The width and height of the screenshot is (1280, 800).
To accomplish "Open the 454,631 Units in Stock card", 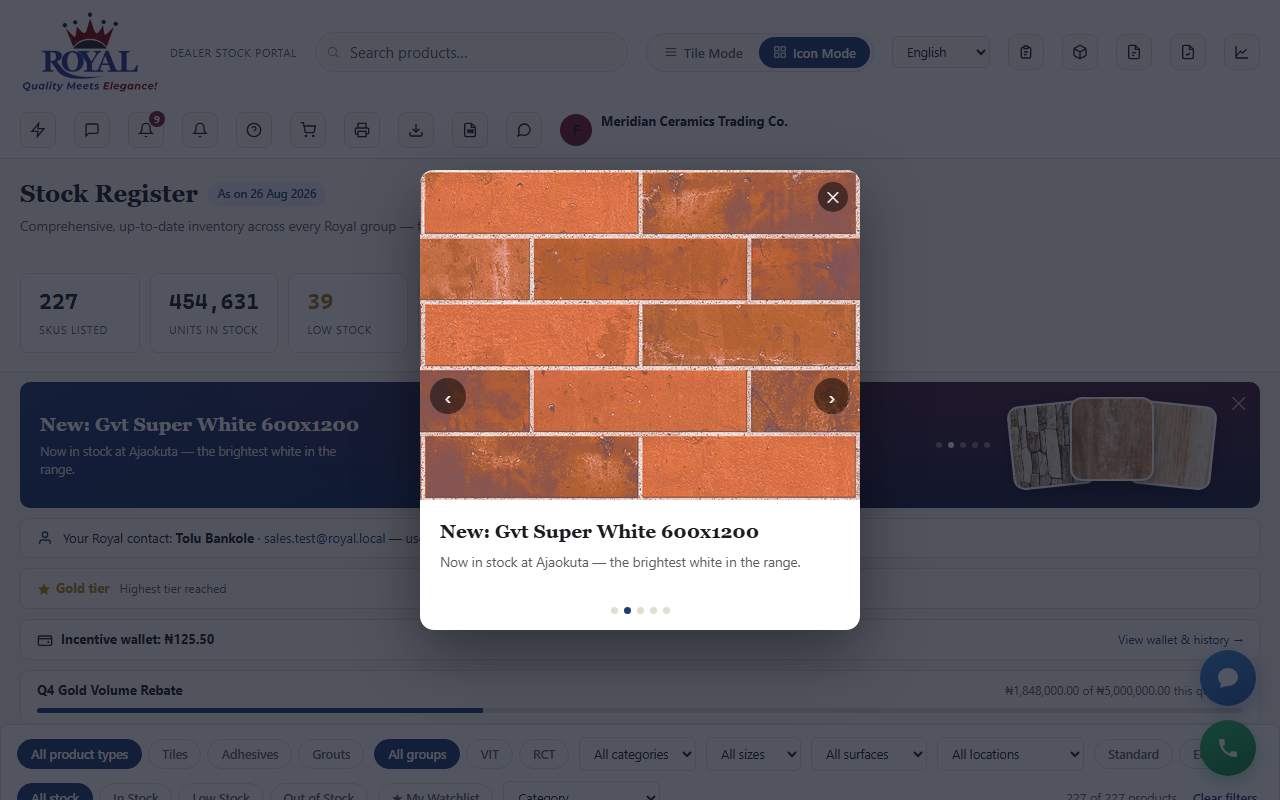I will [x=214, y=313].
